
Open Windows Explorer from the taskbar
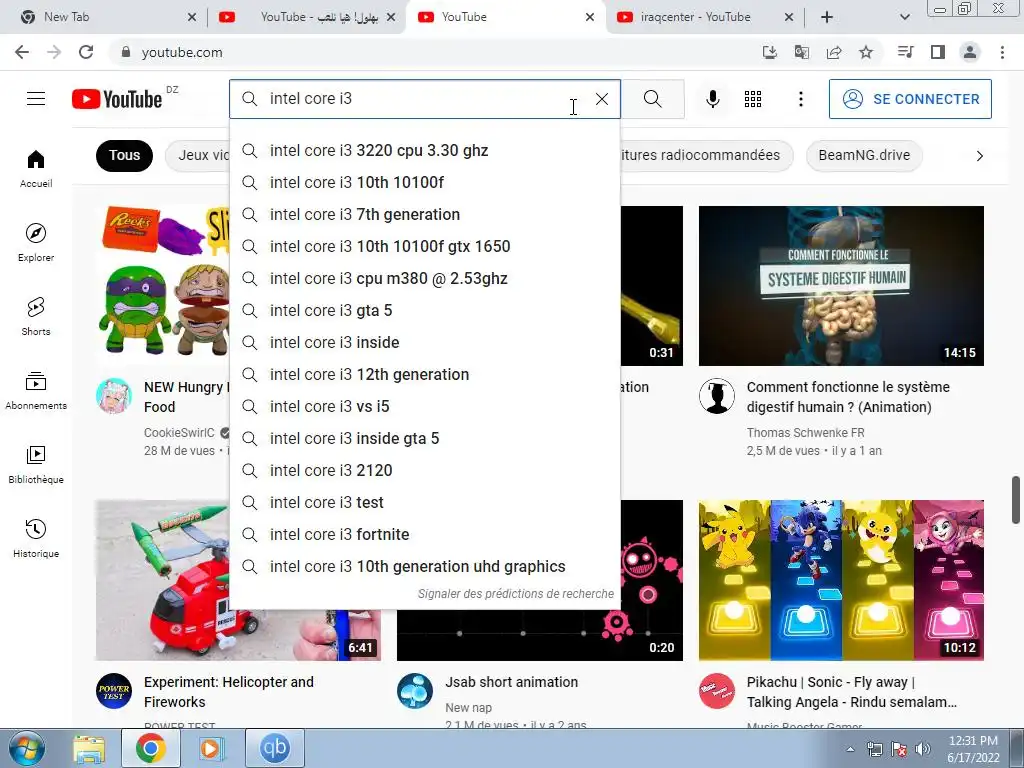coord(89,748)
